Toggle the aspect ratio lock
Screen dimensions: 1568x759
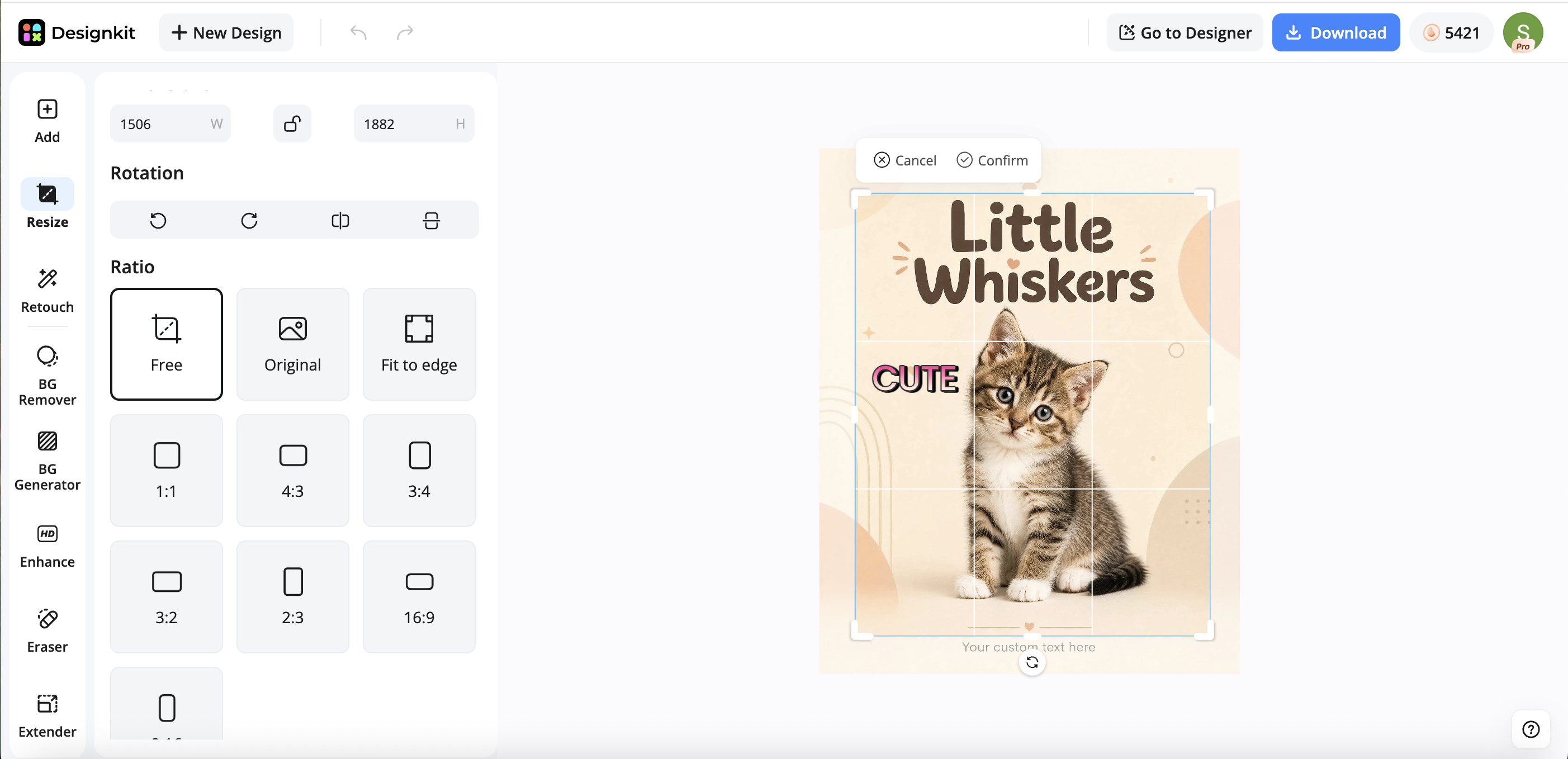(x=292, y=124)
